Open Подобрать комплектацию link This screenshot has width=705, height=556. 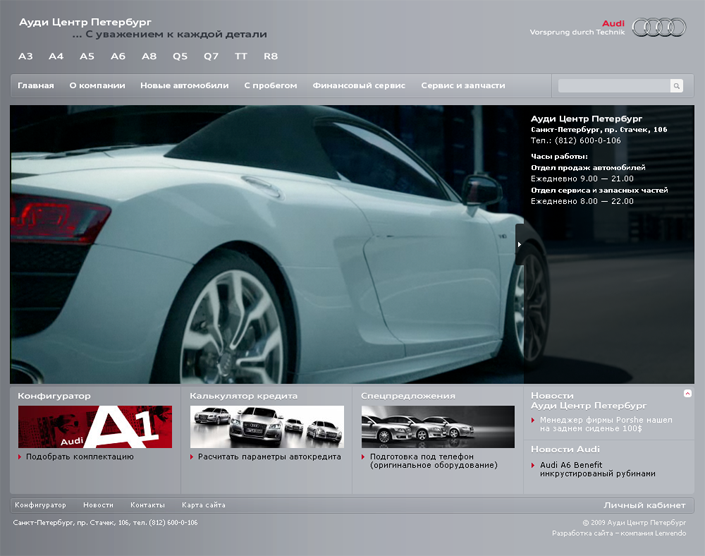tap(80, 457)
